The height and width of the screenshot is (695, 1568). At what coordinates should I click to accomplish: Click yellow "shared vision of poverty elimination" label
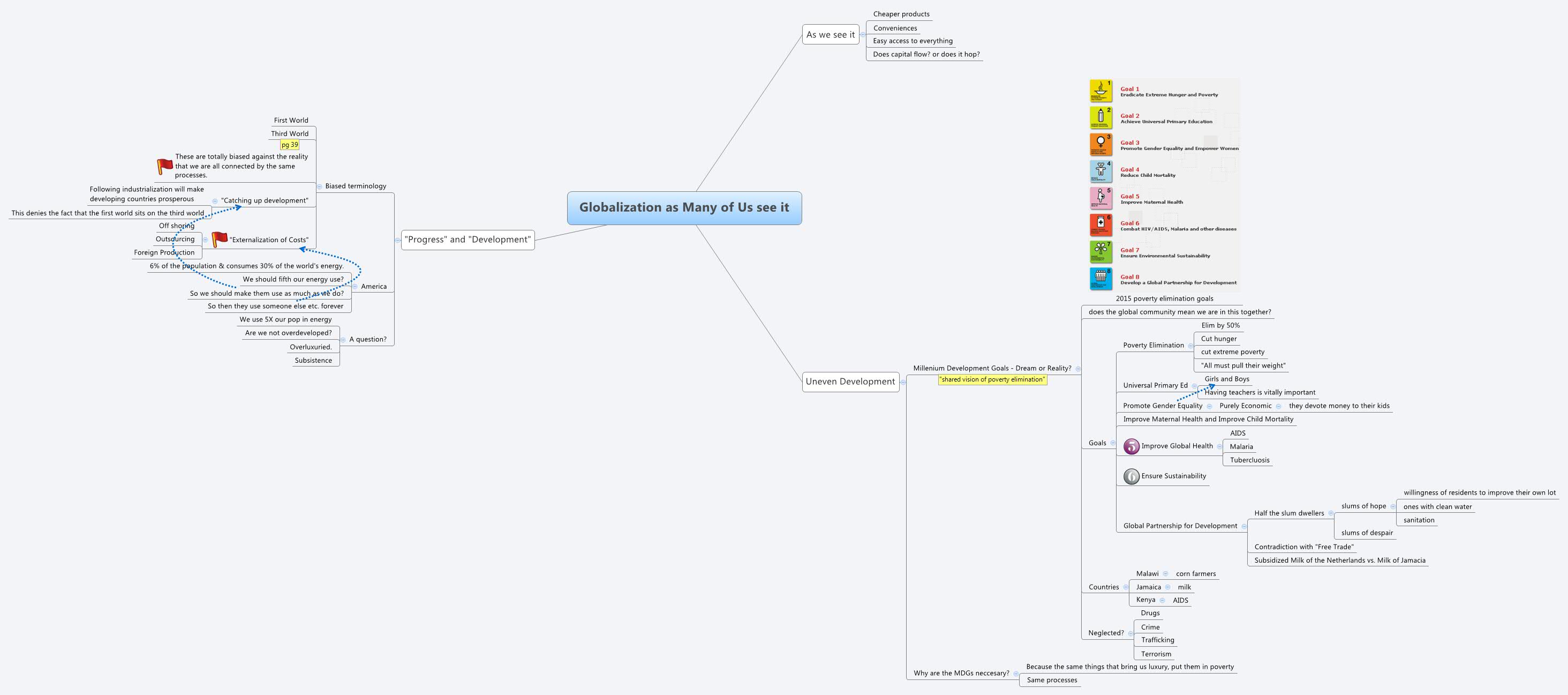(992, 379)
